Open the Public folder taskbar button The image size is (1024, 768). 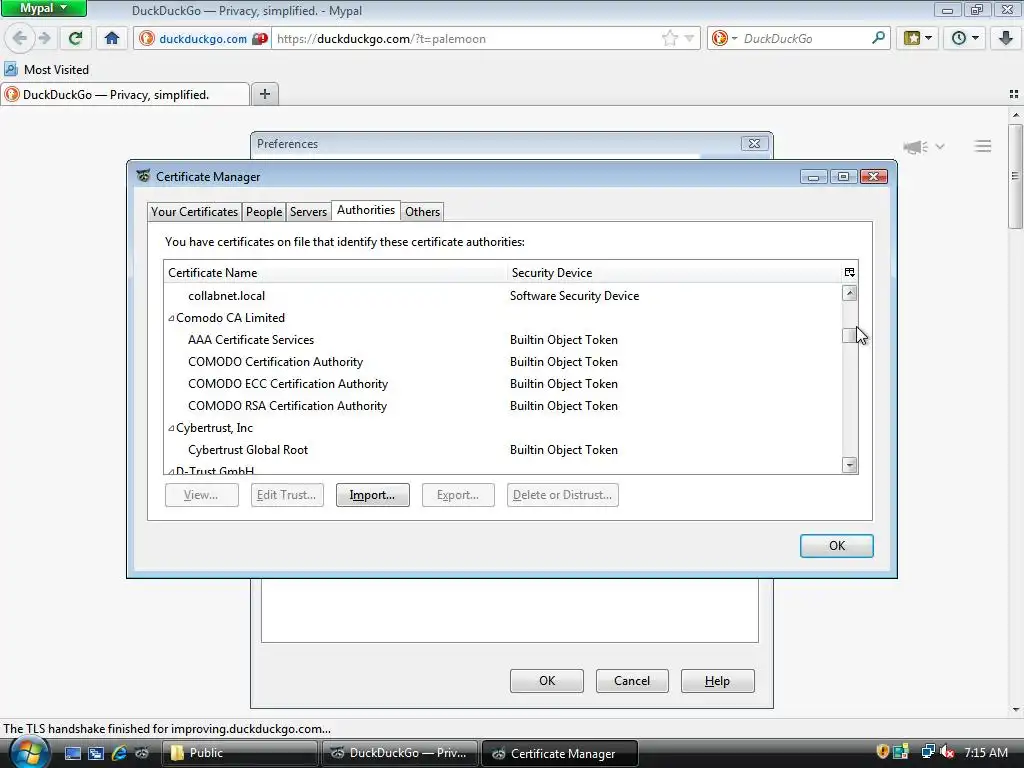(239, 753)
